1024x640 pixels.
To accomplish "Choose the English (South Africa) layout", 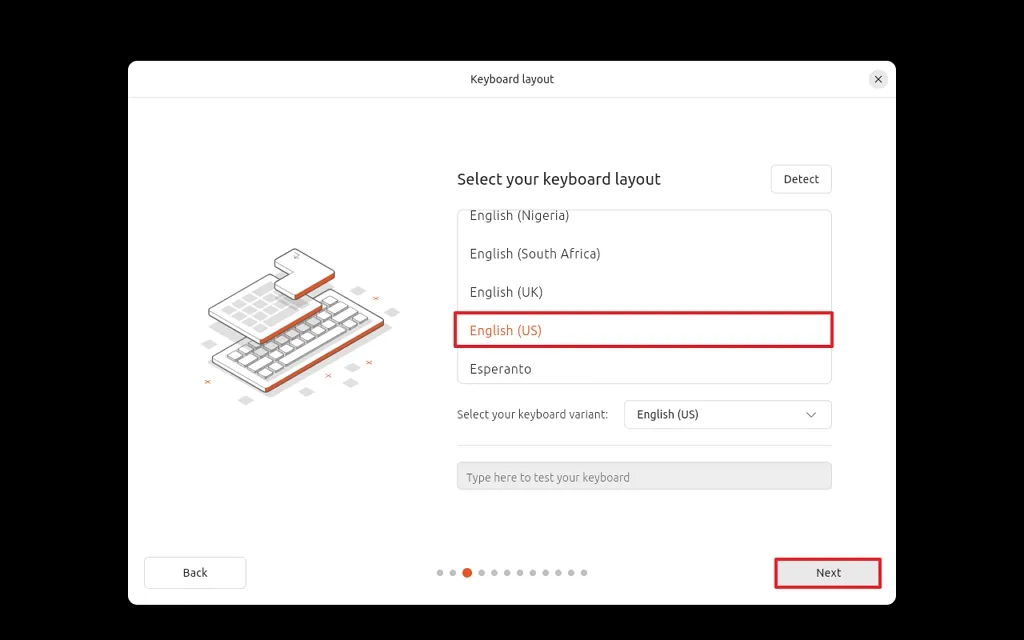I will click(535, 254).
